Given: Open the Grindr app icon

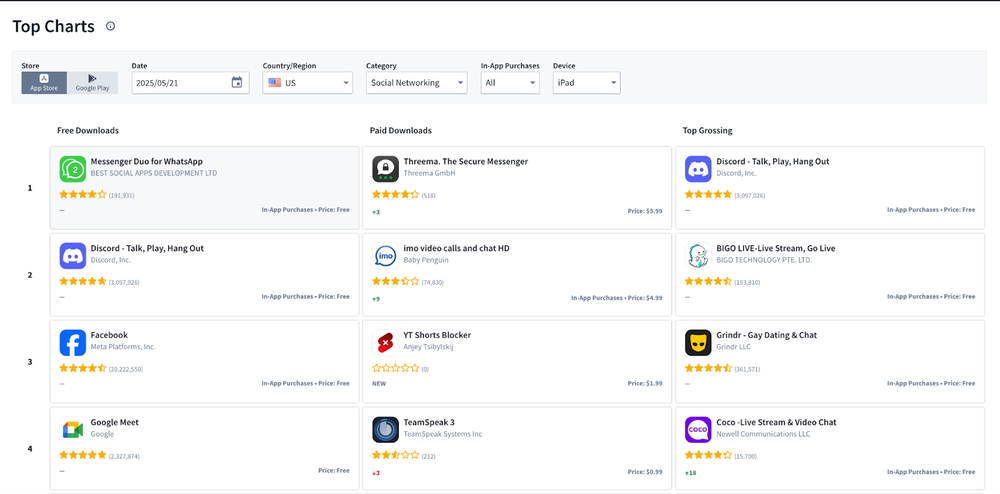Looking at the screenshot, I should click(x=698, y=343).
